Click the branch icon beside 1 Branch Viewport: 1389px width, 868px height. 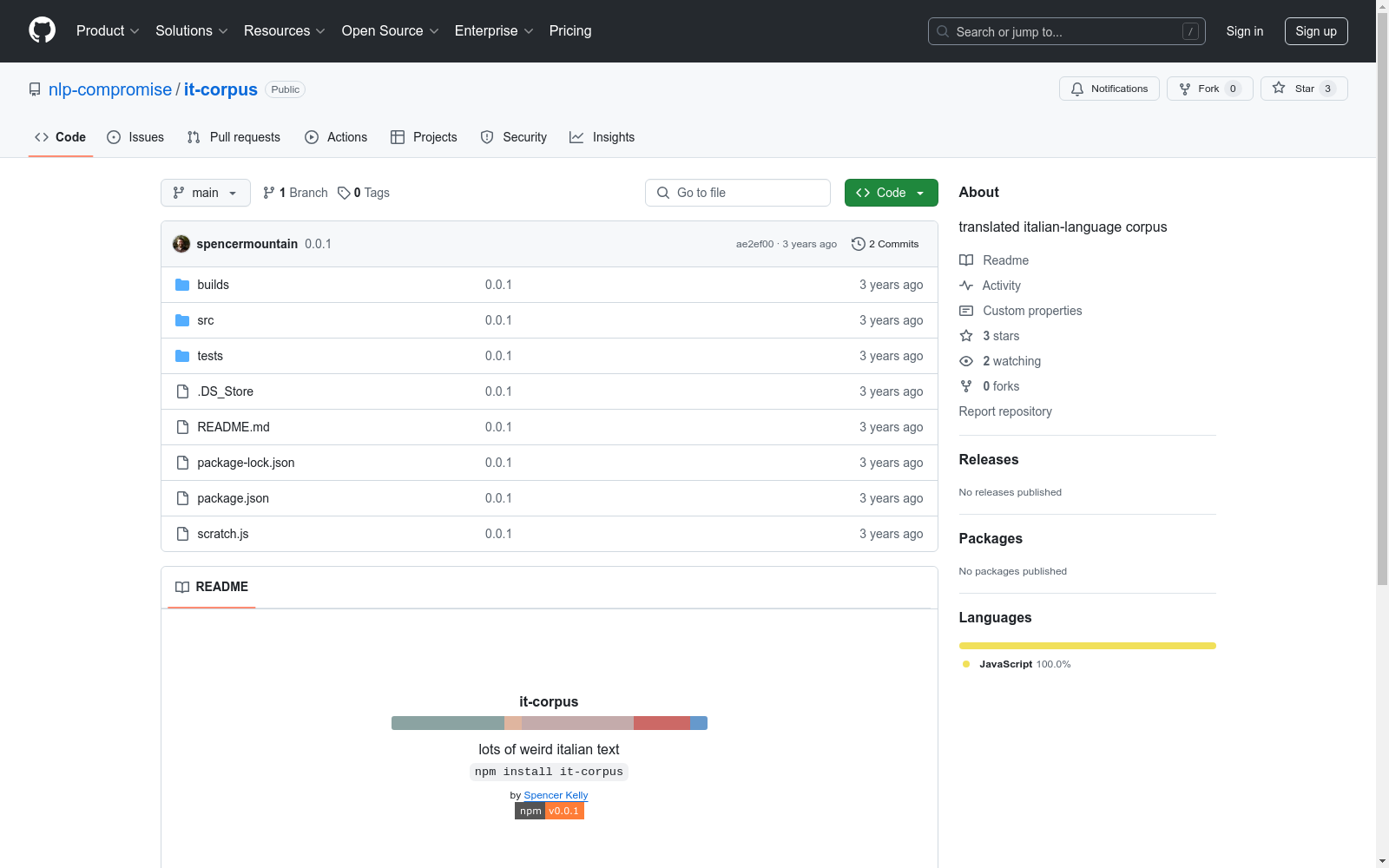click(x=269, y=193)
